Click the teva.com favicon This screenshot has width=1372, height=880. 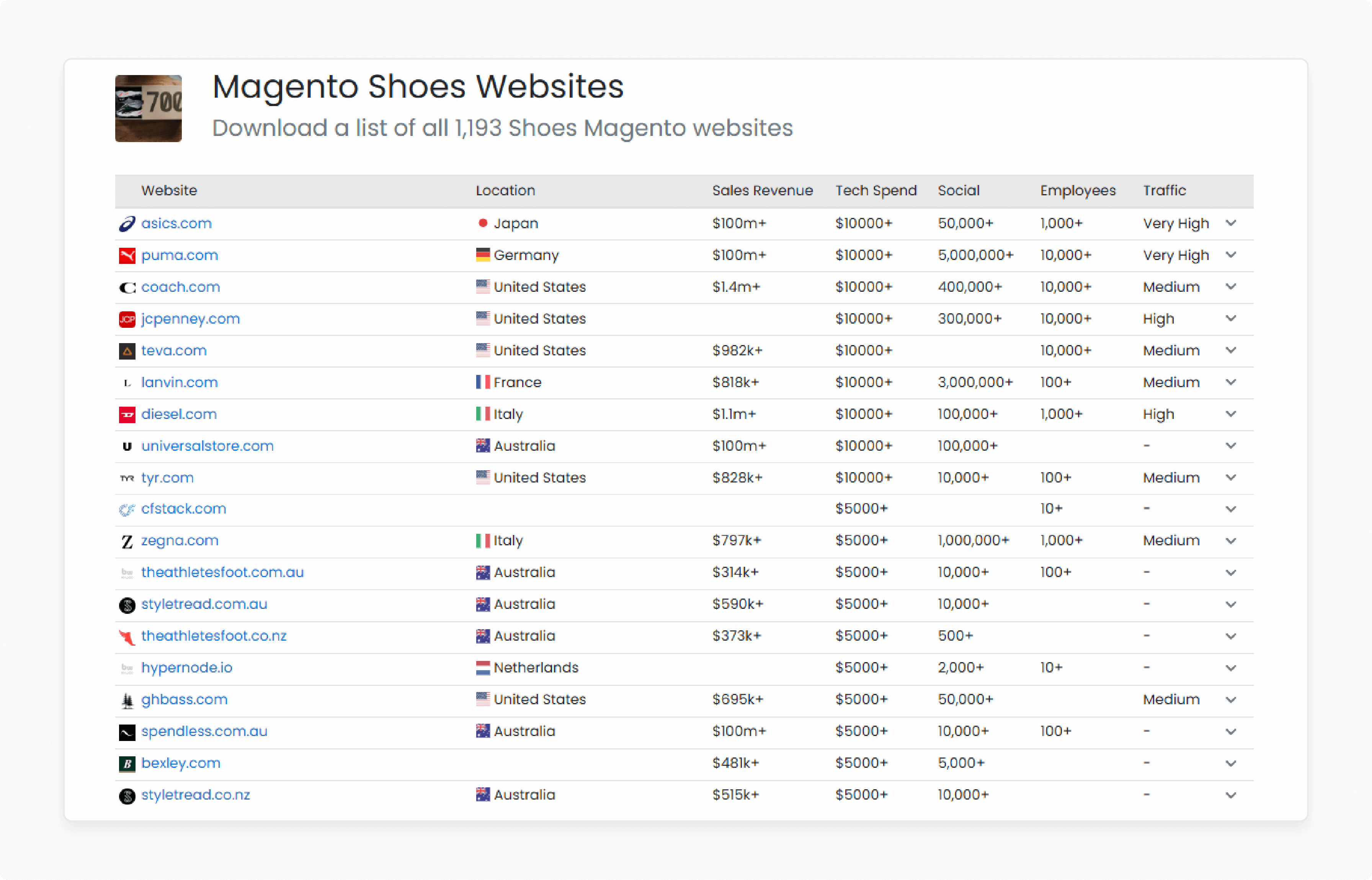coord(127,351)
